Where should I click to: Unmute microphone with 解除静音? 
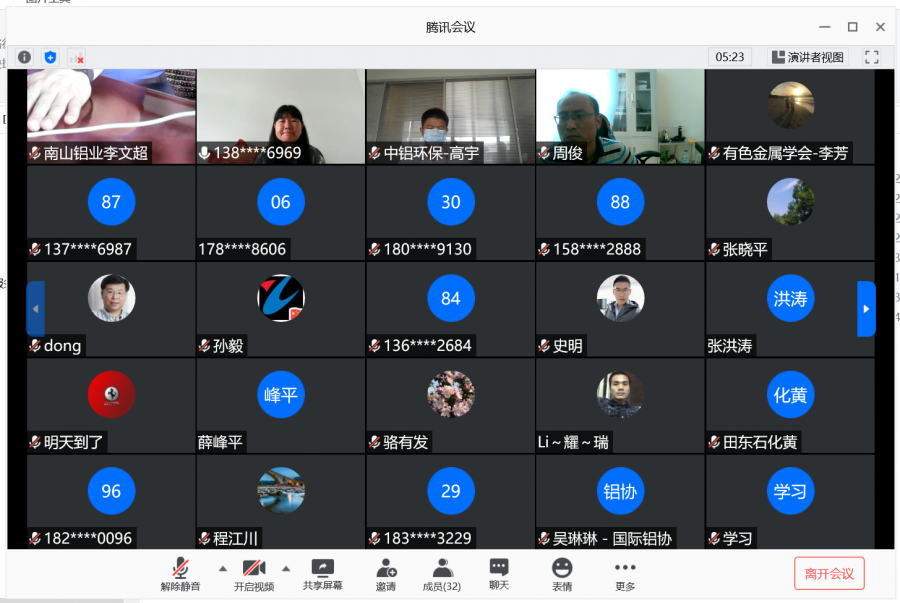(180, 574)
